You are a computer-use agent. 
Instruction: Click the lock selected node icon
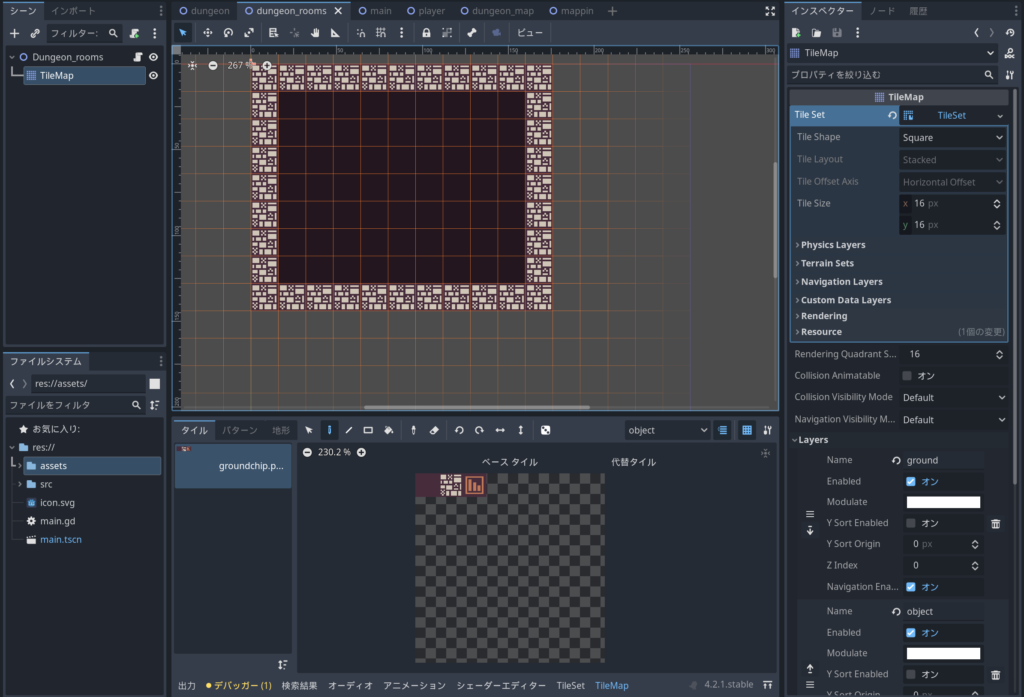[426, 33]
